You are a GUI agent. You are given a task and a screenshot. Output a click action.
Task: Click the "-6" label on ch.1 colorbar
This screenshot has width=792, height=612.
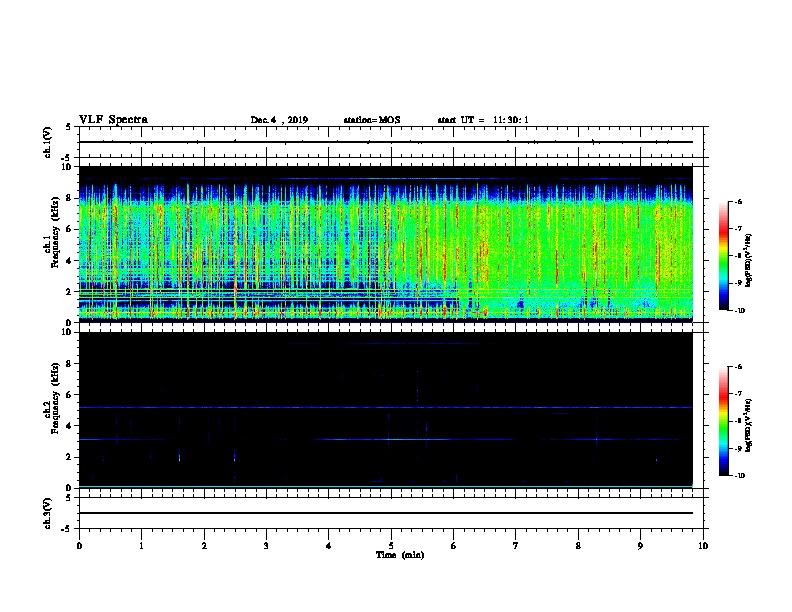738,201
